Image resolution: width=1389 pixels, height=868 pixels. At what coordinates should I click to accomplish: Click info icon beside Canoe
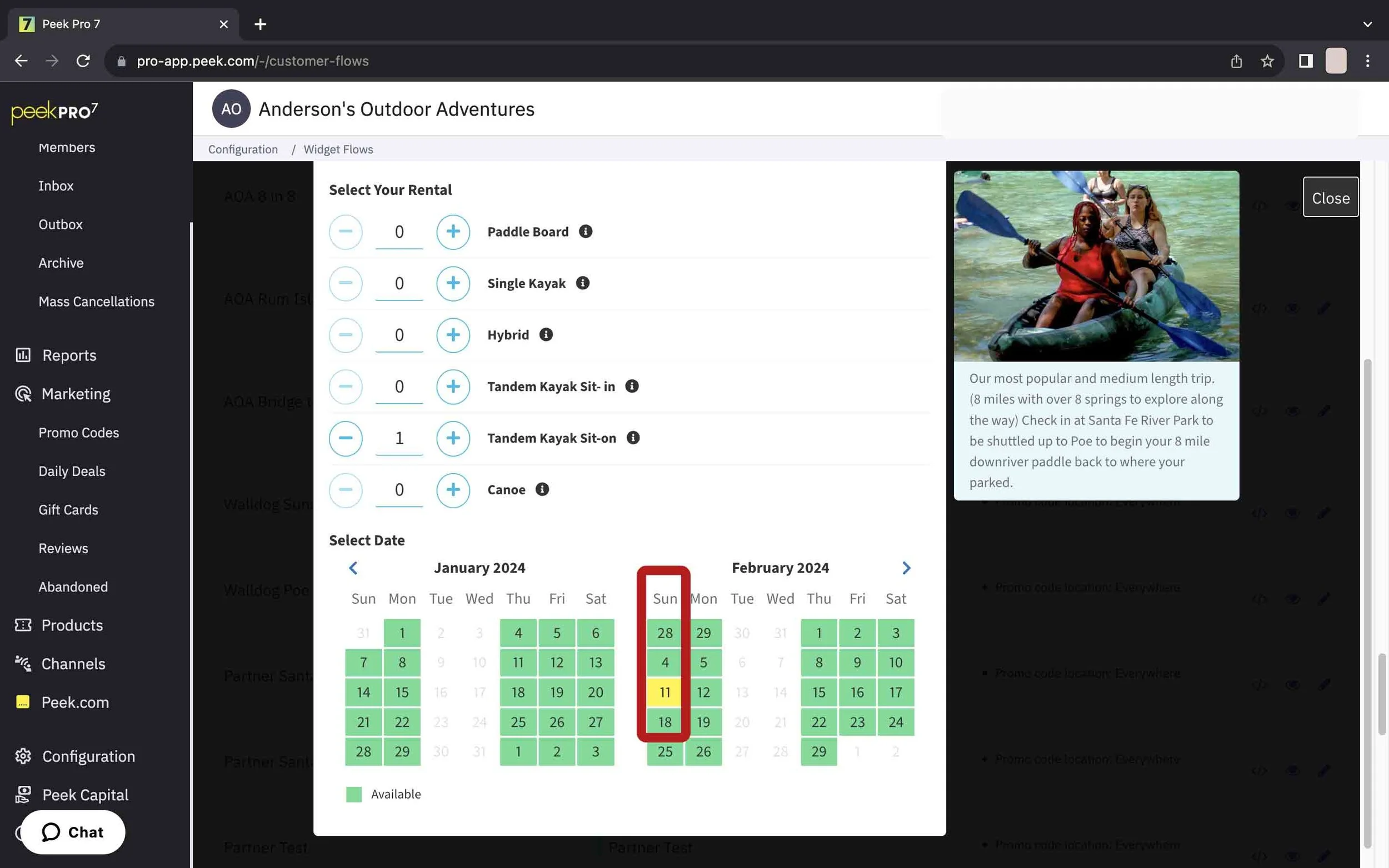pos(542,489)
